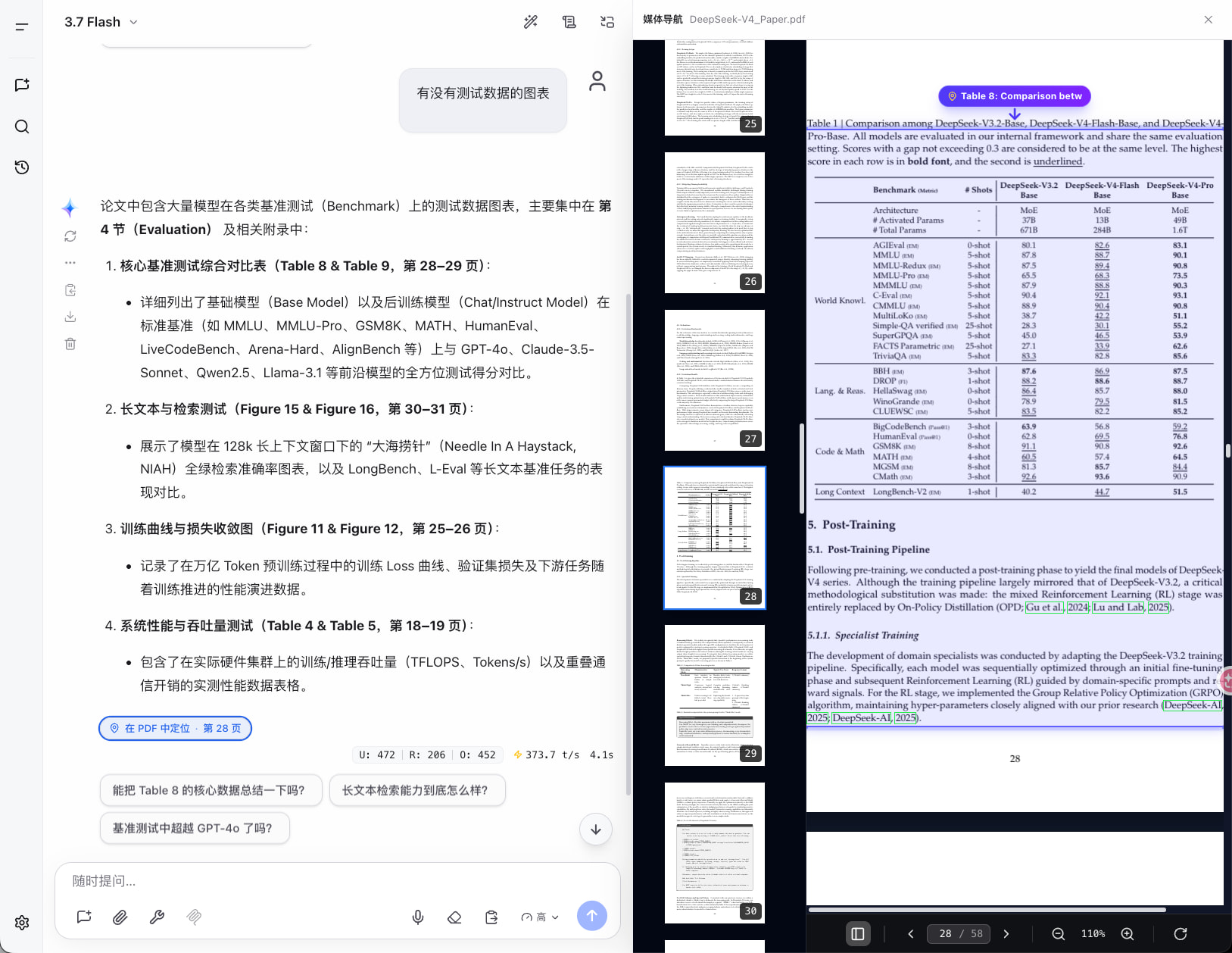Send the message with the arrow button

[x=592, y=916]
